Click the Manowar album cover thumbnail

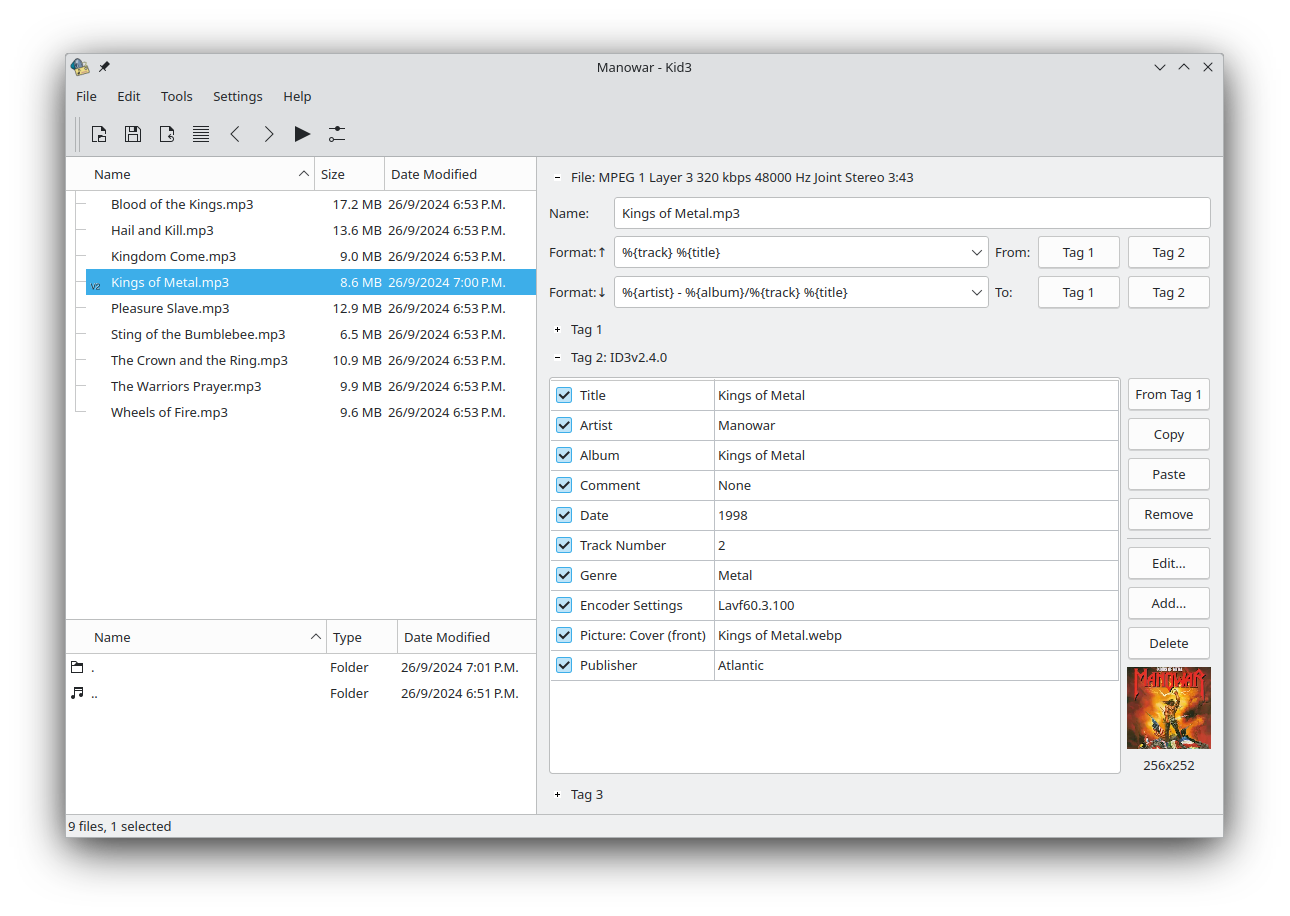[x=1168, y=708]
